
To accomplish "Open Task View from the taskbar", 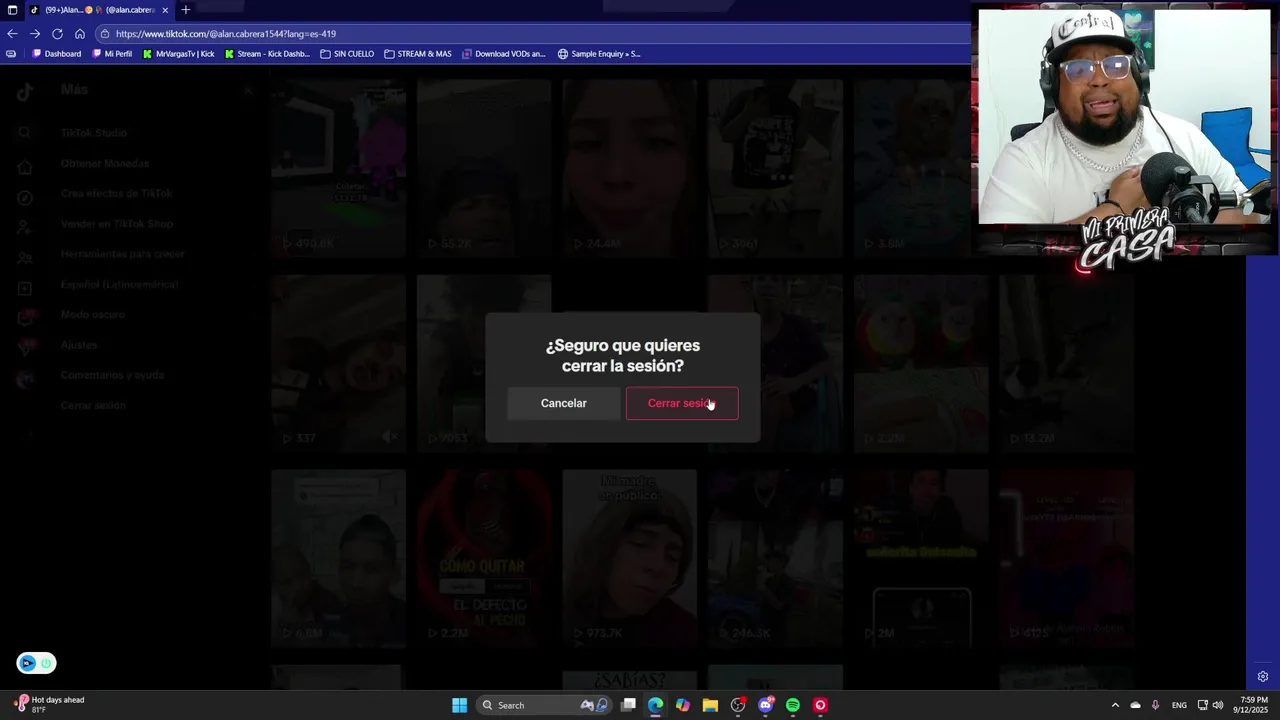I will 628,705.
